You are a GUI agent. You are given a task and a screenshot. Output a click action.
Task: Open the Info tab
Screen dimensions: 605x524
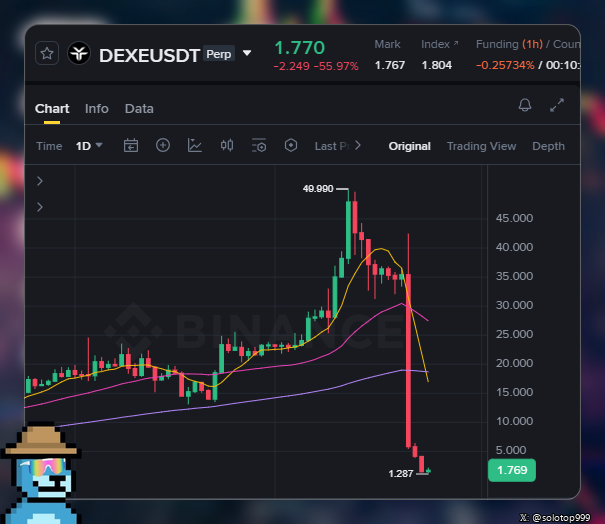(97, 109)
